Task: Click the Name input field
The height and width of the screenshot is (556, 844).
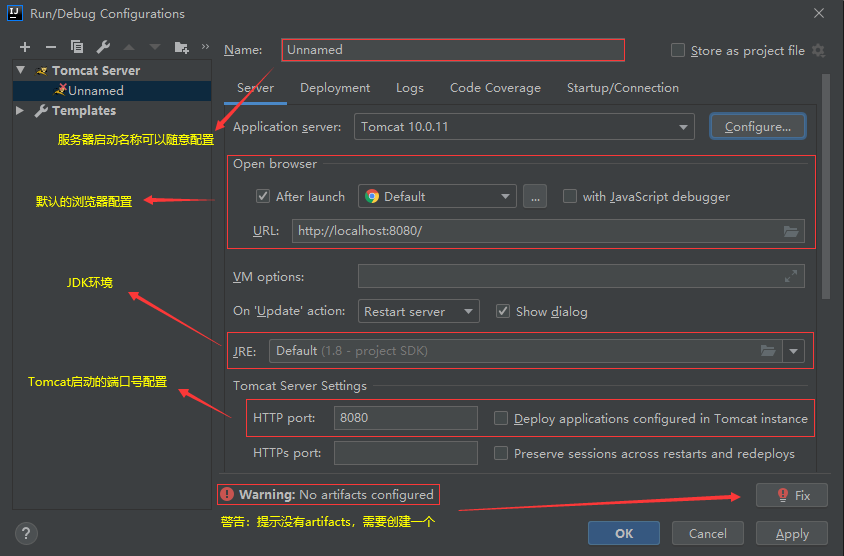Action: [453, 50]
